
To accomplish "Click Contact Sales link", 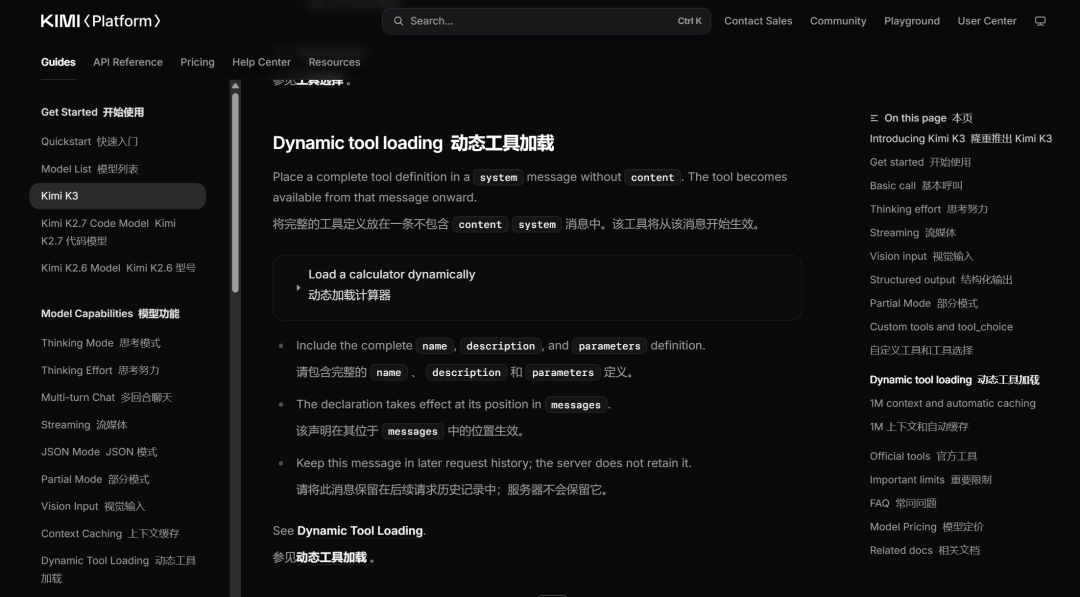I will pyautogui.click(x=758, y=21).
